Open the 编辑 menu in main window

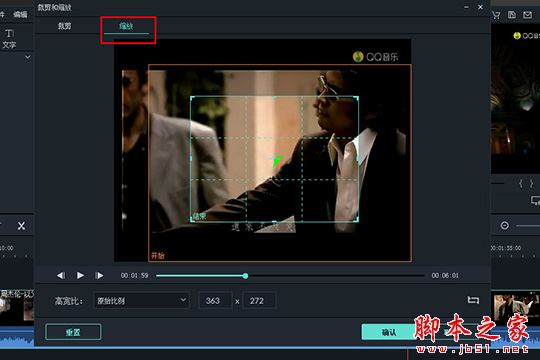20,14
